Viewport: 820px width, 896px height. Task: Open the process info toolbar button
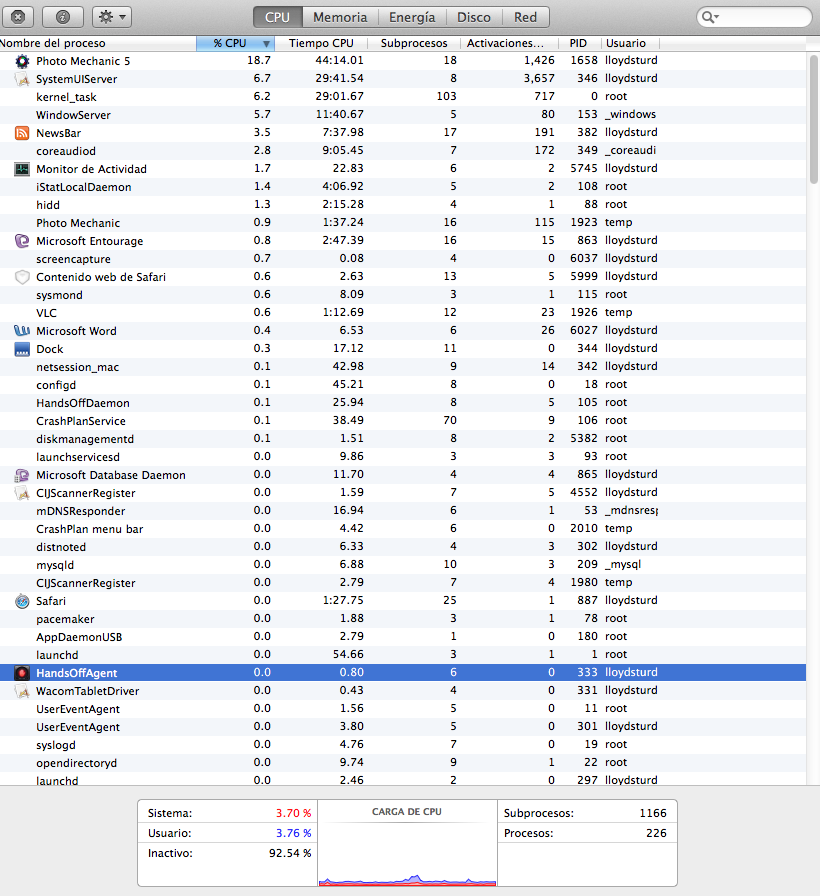point(63,17)
